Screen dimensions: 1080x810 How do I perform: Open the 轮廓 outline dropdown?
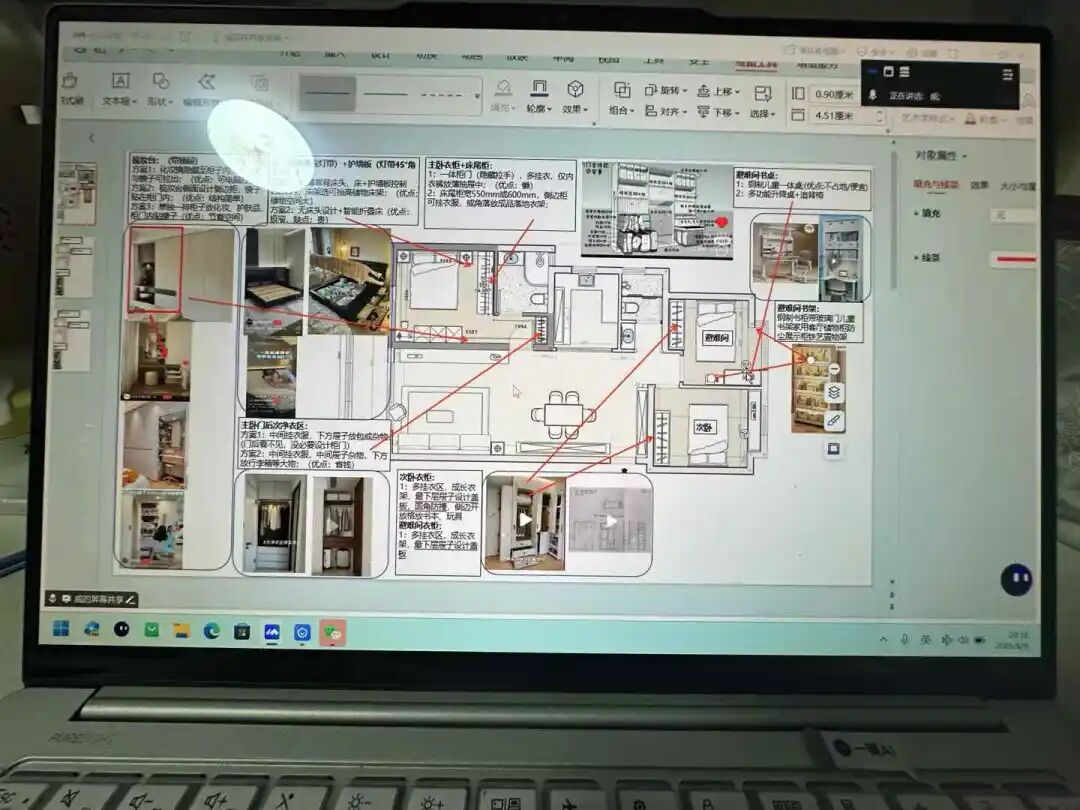click(x=539, y=108)
